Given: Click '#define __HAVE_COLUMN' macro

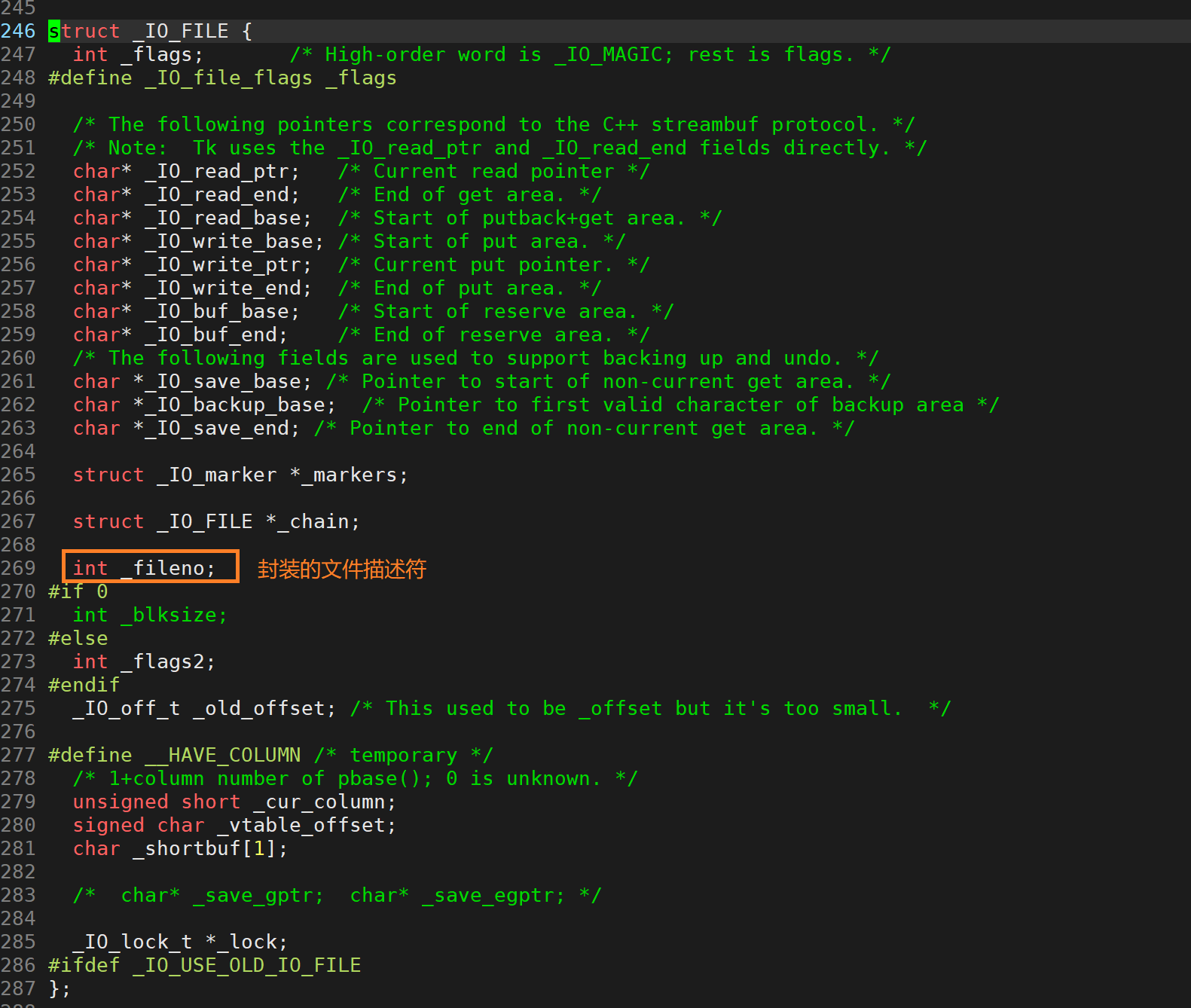Looking at the screenshot, I should pos(174,755).
